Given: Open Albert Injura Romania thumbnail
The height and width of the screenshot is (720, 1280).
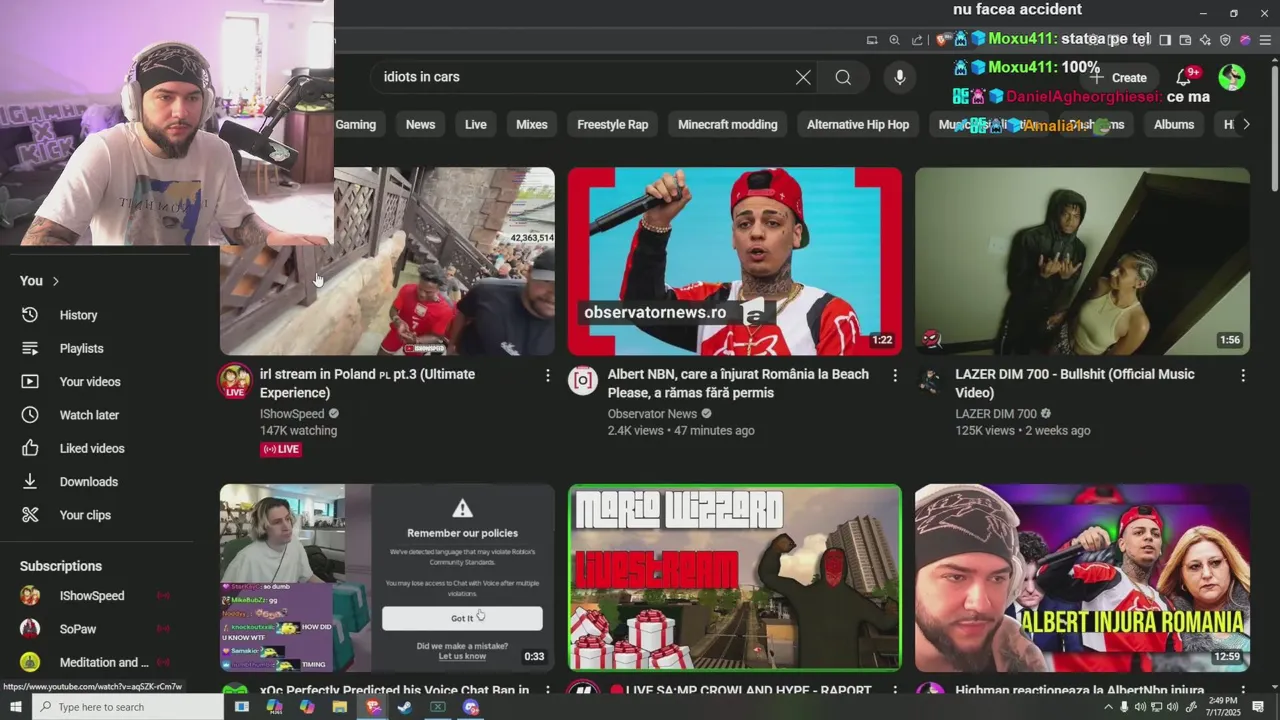Looking at the screenshot, I should coord(1082,577).
